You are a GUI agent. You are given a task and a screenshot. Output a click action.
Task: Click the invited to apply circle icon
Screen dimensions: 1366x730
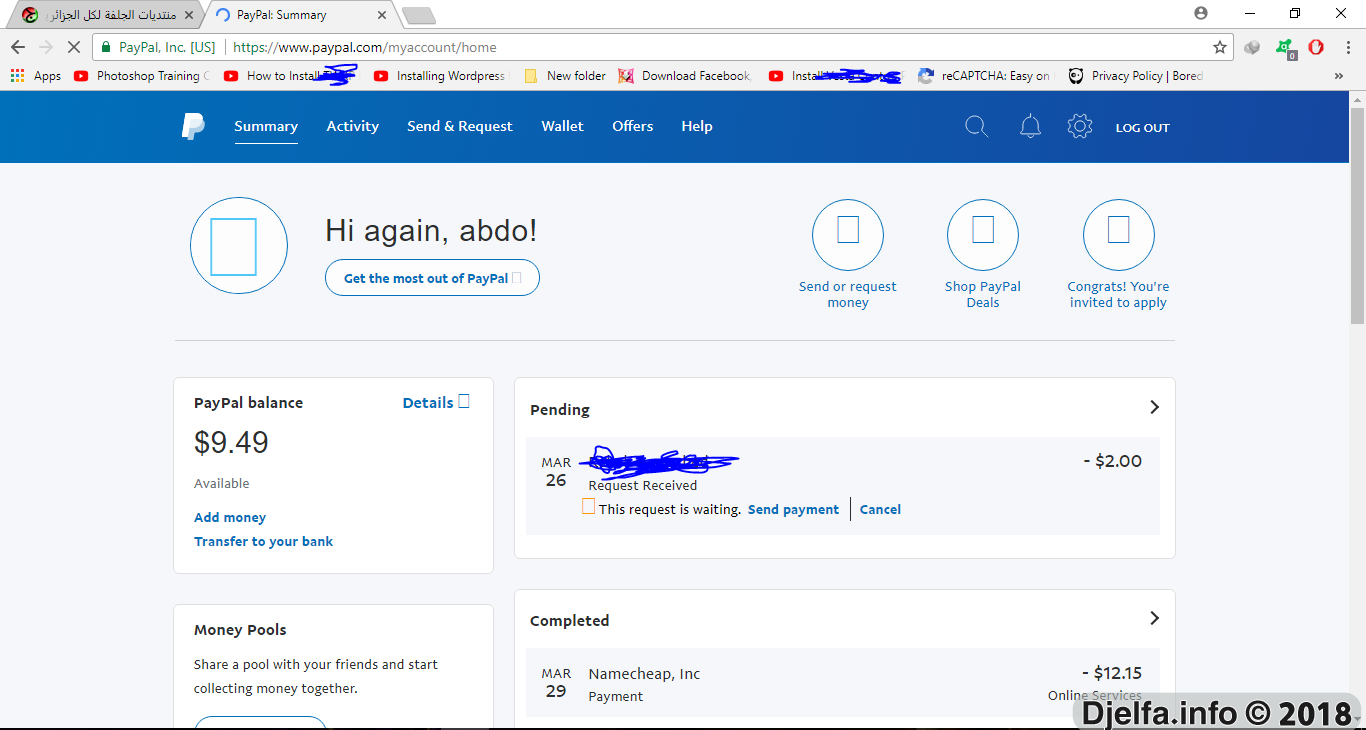pyautogui.click(x=1119, y=235)
